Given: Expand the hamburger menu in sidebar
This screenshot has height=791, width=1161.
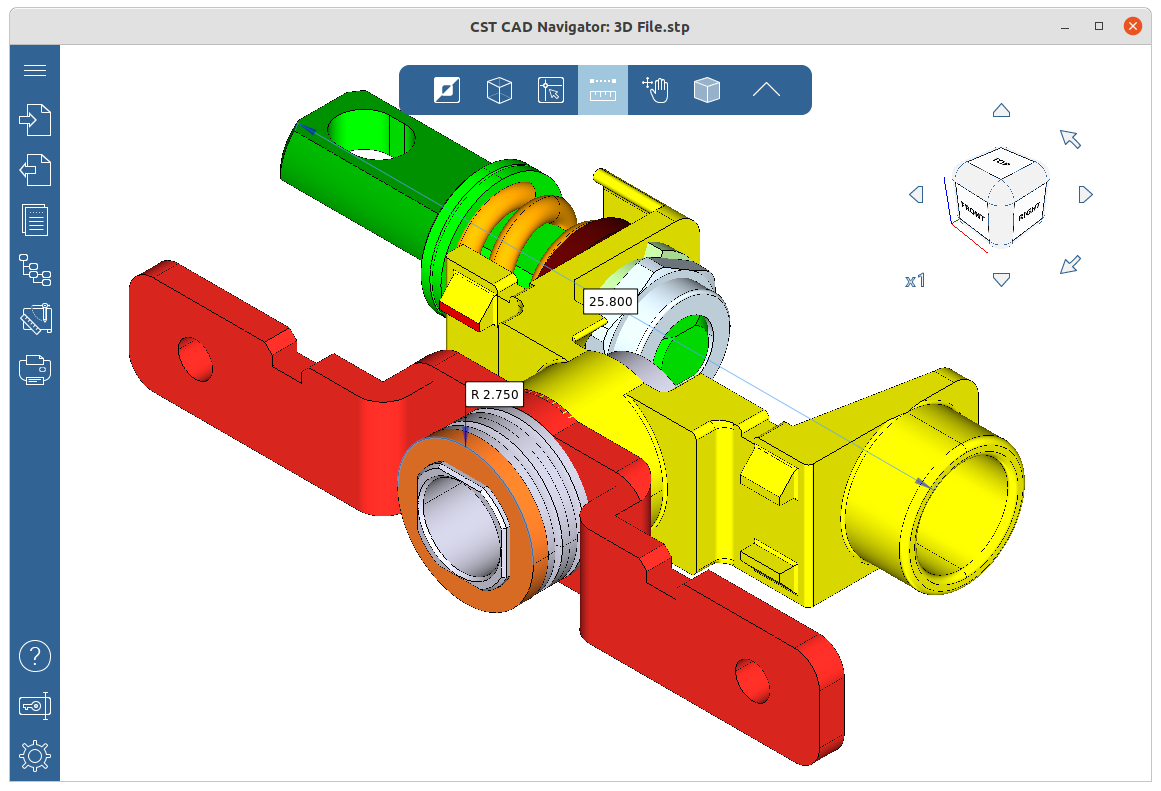Looking at the screenshot, I should pyautogui.click(x=35, y=70).
